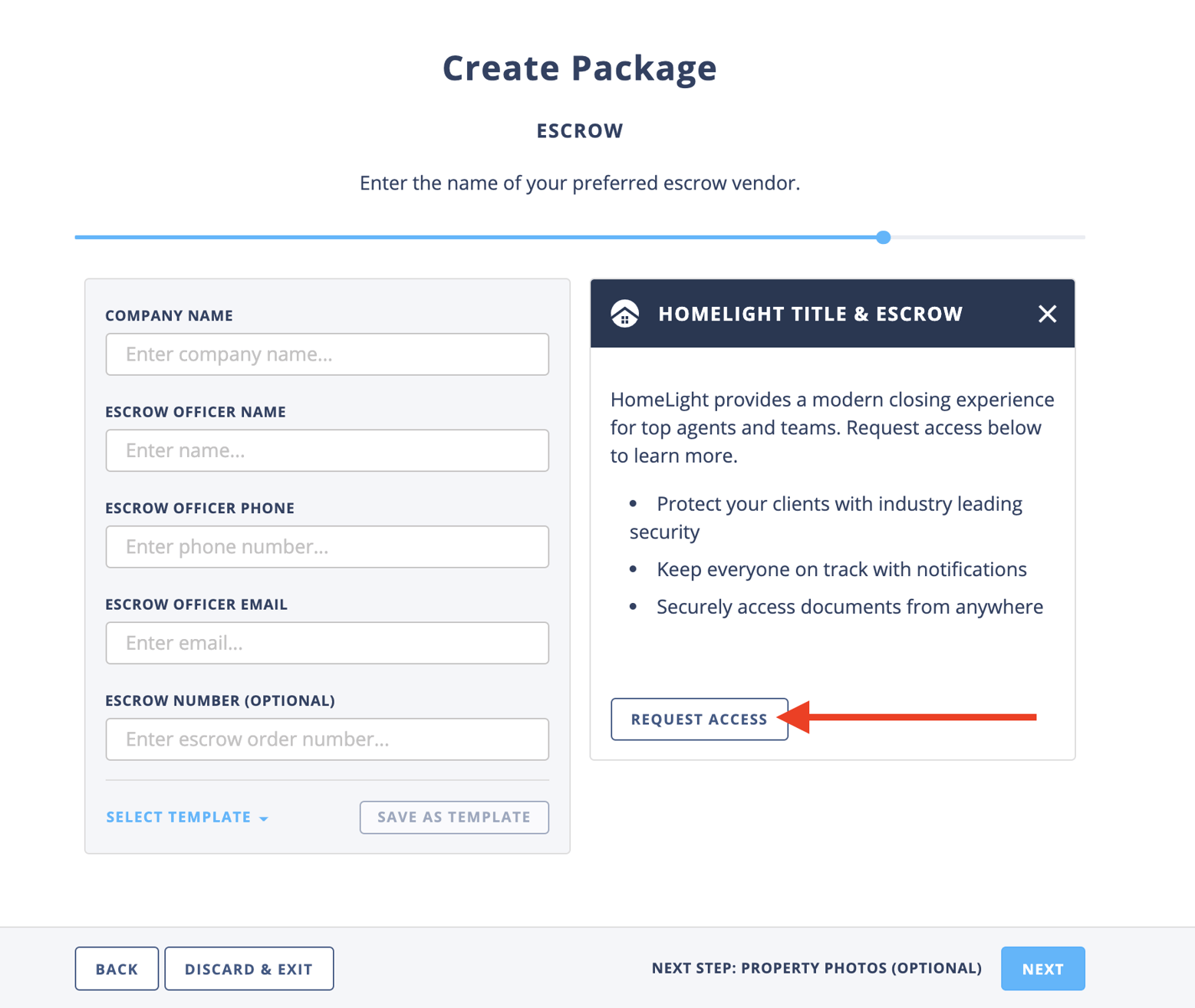Click the progress bar handle dot
Viewport: 1195px width, 1008px height.
884,238
